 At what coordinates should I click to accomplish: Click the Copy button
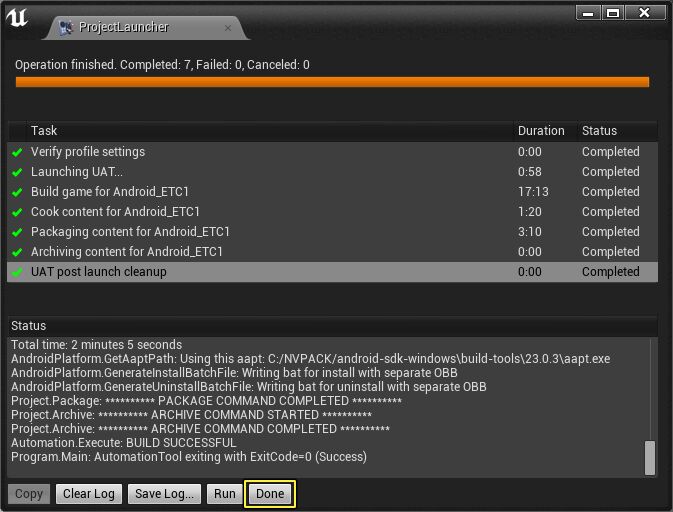[29, 494]
